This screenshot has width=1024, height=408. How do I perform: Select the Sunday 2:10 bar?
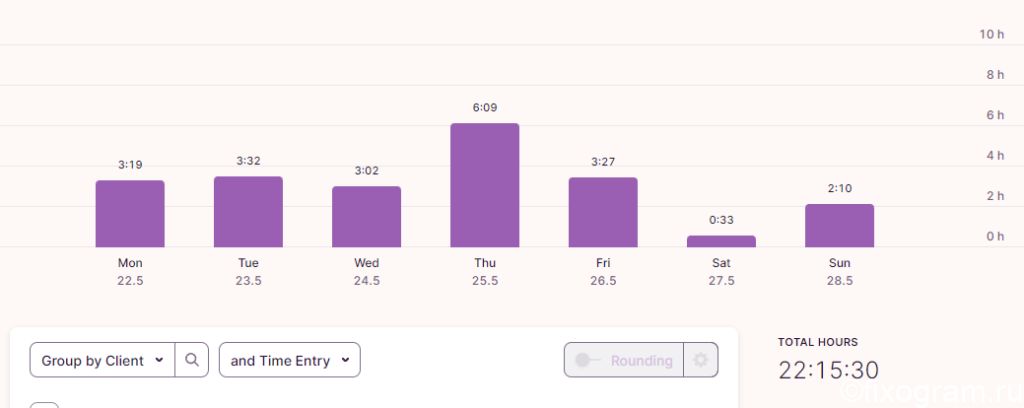click(839, 225)
